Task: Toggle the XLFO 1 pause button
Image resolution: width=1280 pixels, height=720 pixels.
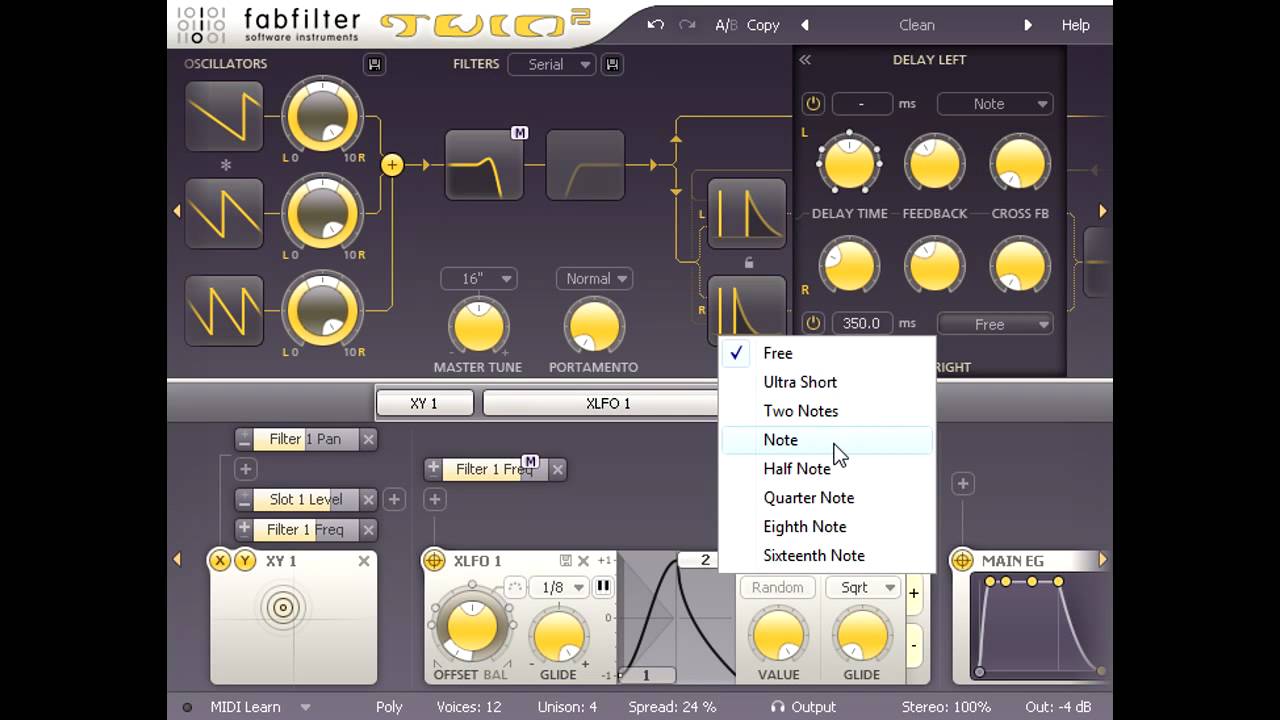Action: [603, 587]
